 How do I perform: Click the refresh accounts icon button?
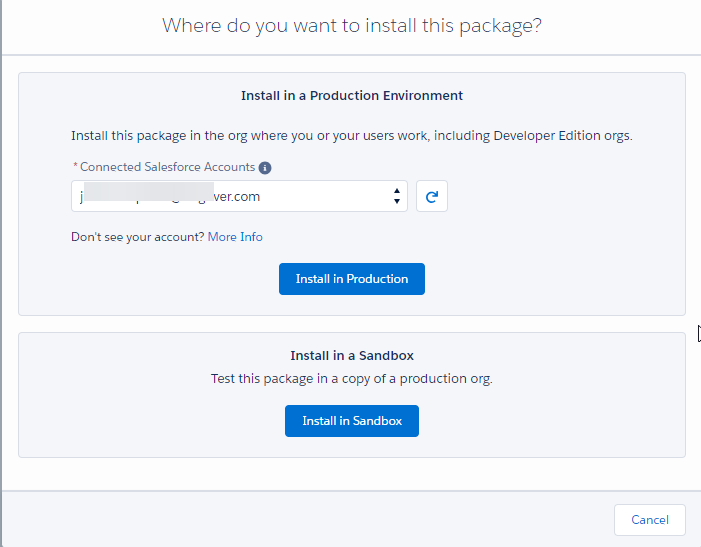pyautogui.click(x=431, y=196)
